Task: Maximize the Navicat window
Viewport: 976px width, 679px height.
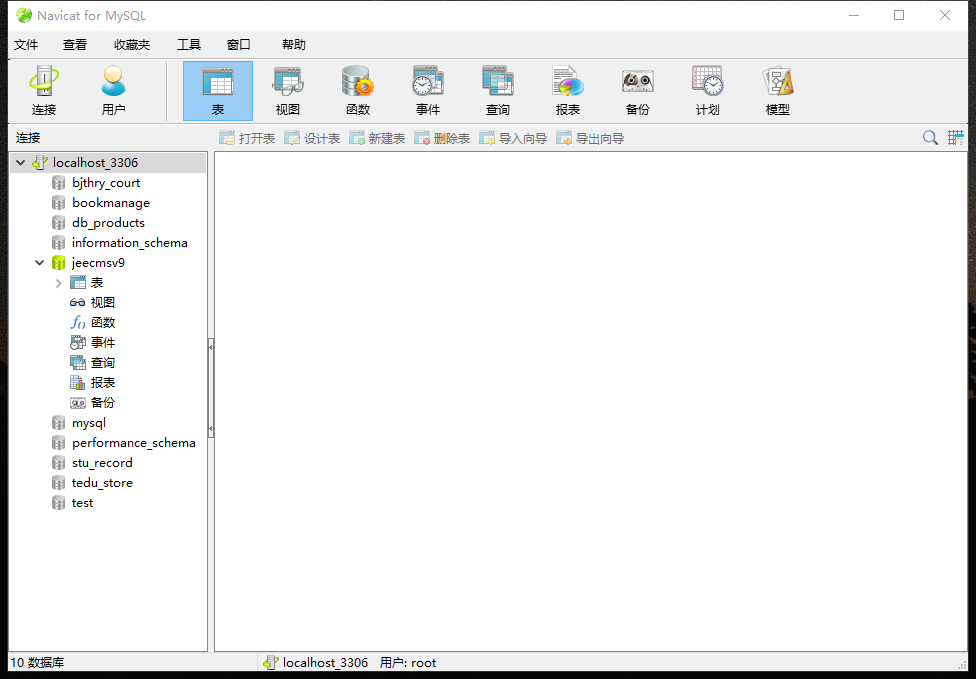Action: tap(899, 16)
